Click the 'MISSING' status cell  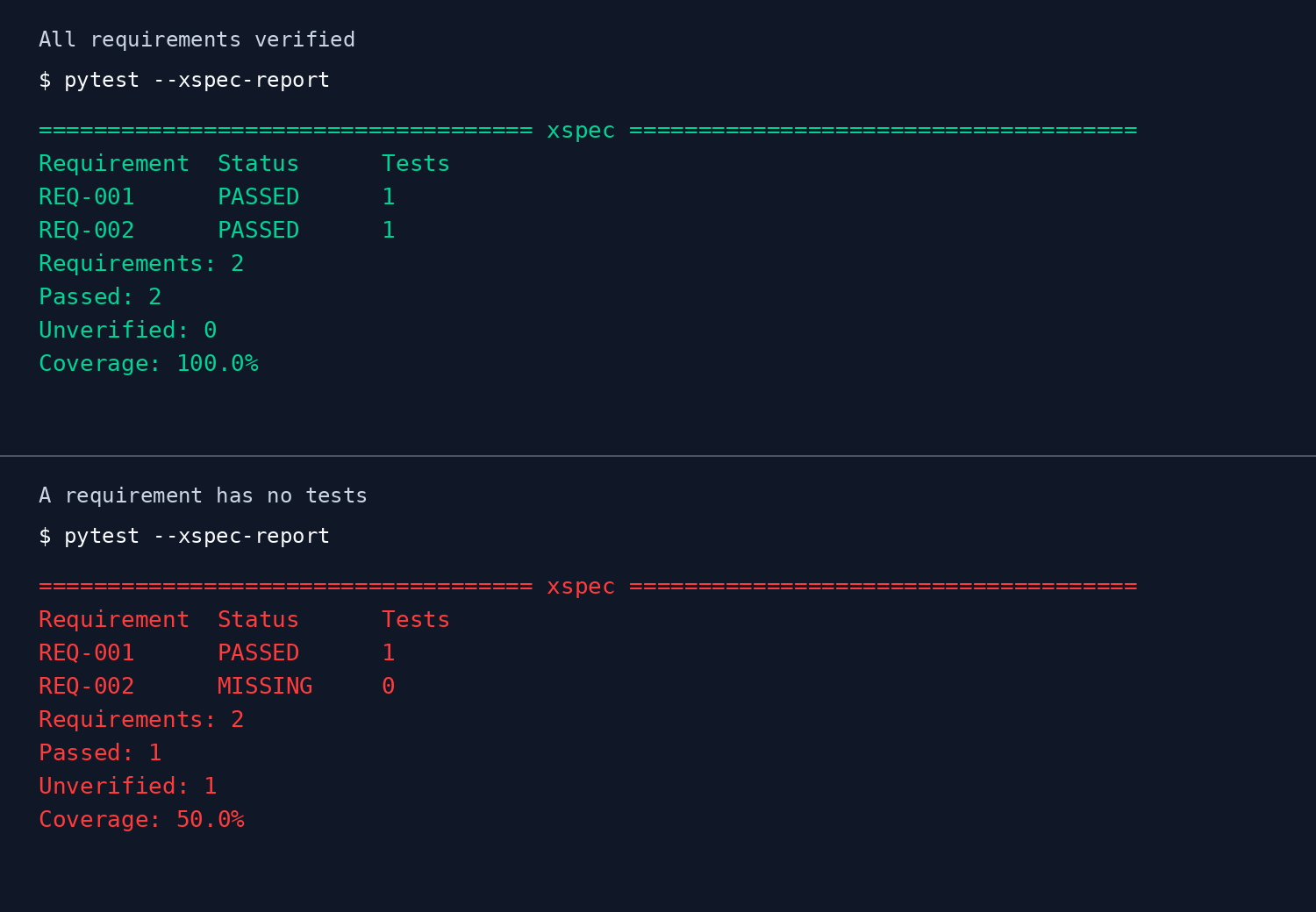click(265, 687)
